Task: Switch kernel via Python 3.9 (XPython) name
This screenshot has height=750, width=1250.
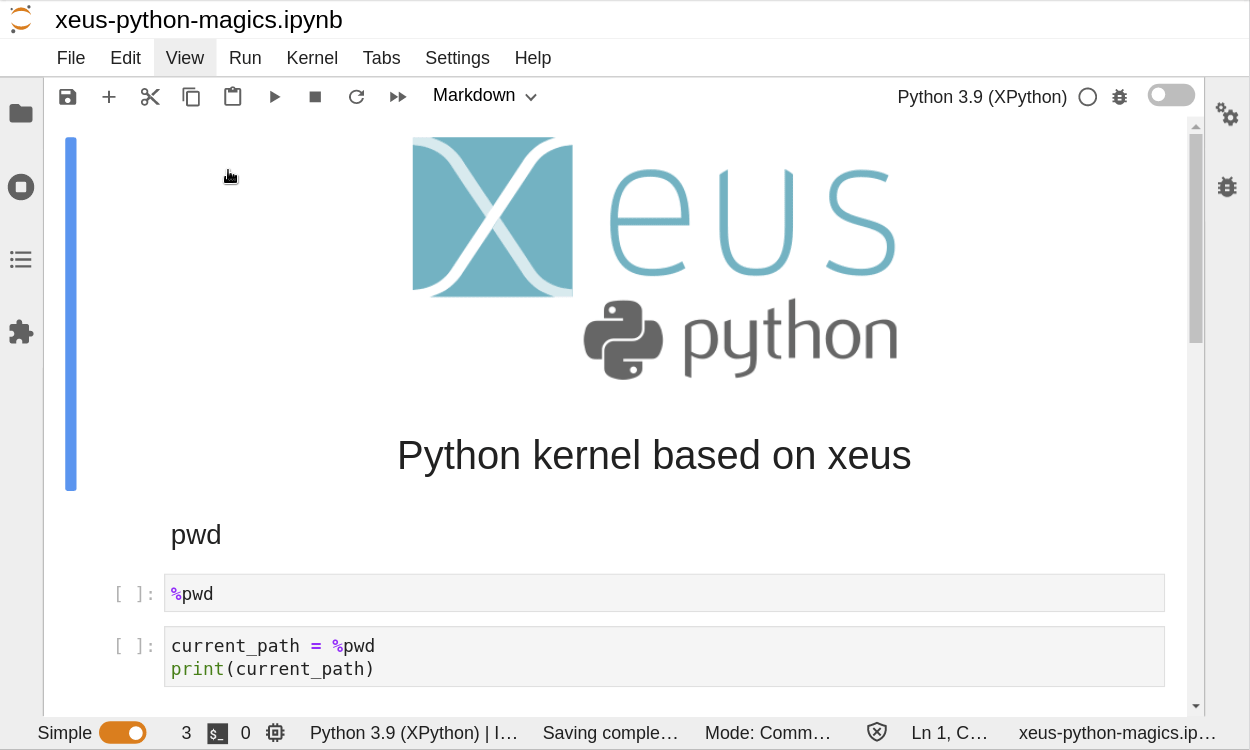Action: pos(981,97)
